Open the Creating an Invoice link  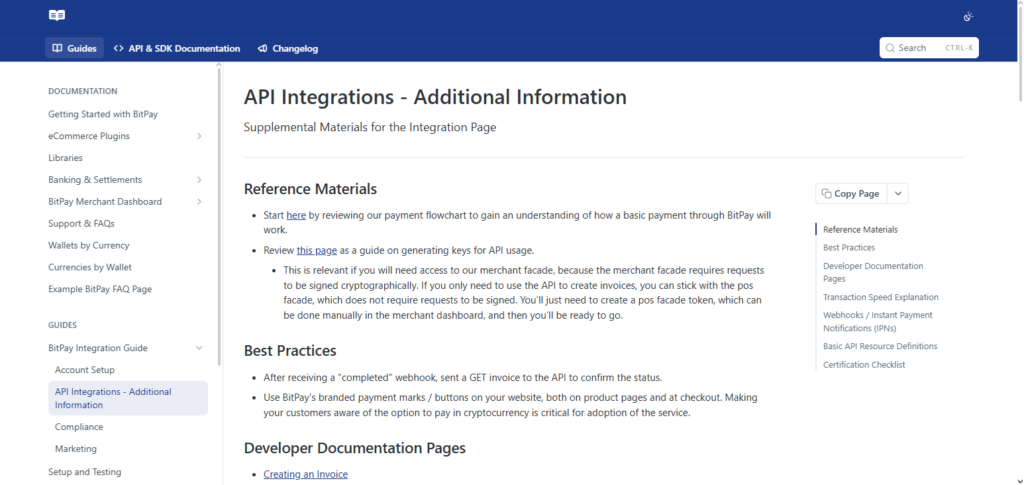click(x=306, y=475)
